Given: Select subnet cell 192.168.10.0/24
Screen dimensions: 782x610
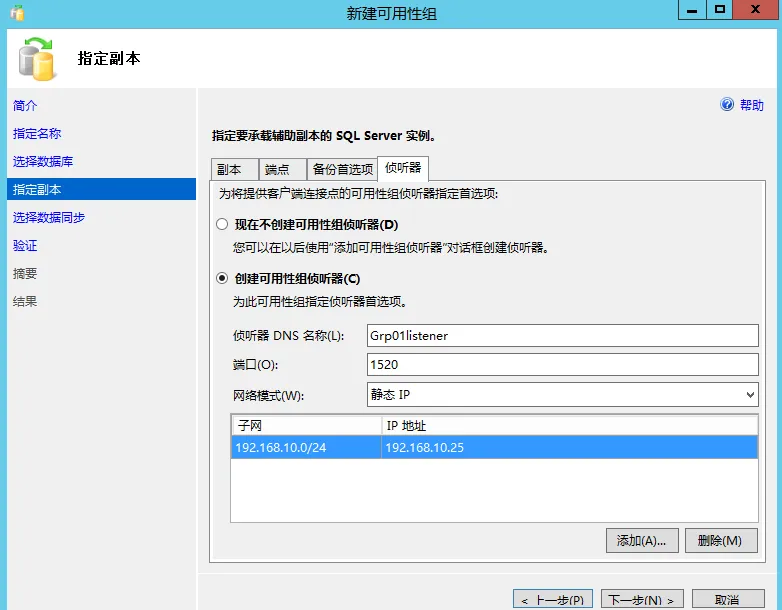Looking at the screenshot, I should pyautogui.click(x=306, y=447).
